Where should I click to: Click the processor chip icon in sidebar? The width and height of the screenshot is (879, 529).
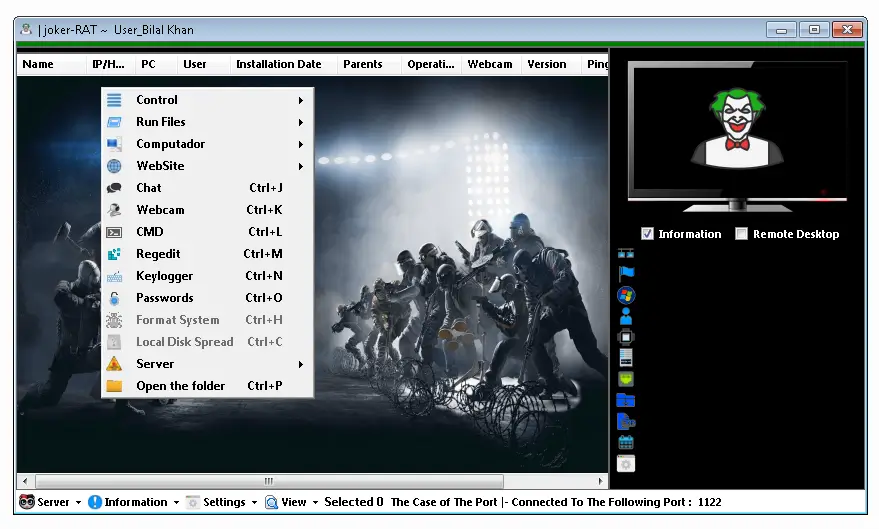(626, 337)
